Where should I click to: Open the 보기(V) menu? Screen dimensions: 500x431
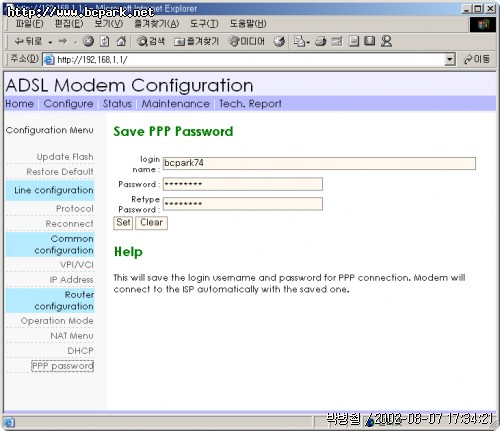click(x=109, y=24)
